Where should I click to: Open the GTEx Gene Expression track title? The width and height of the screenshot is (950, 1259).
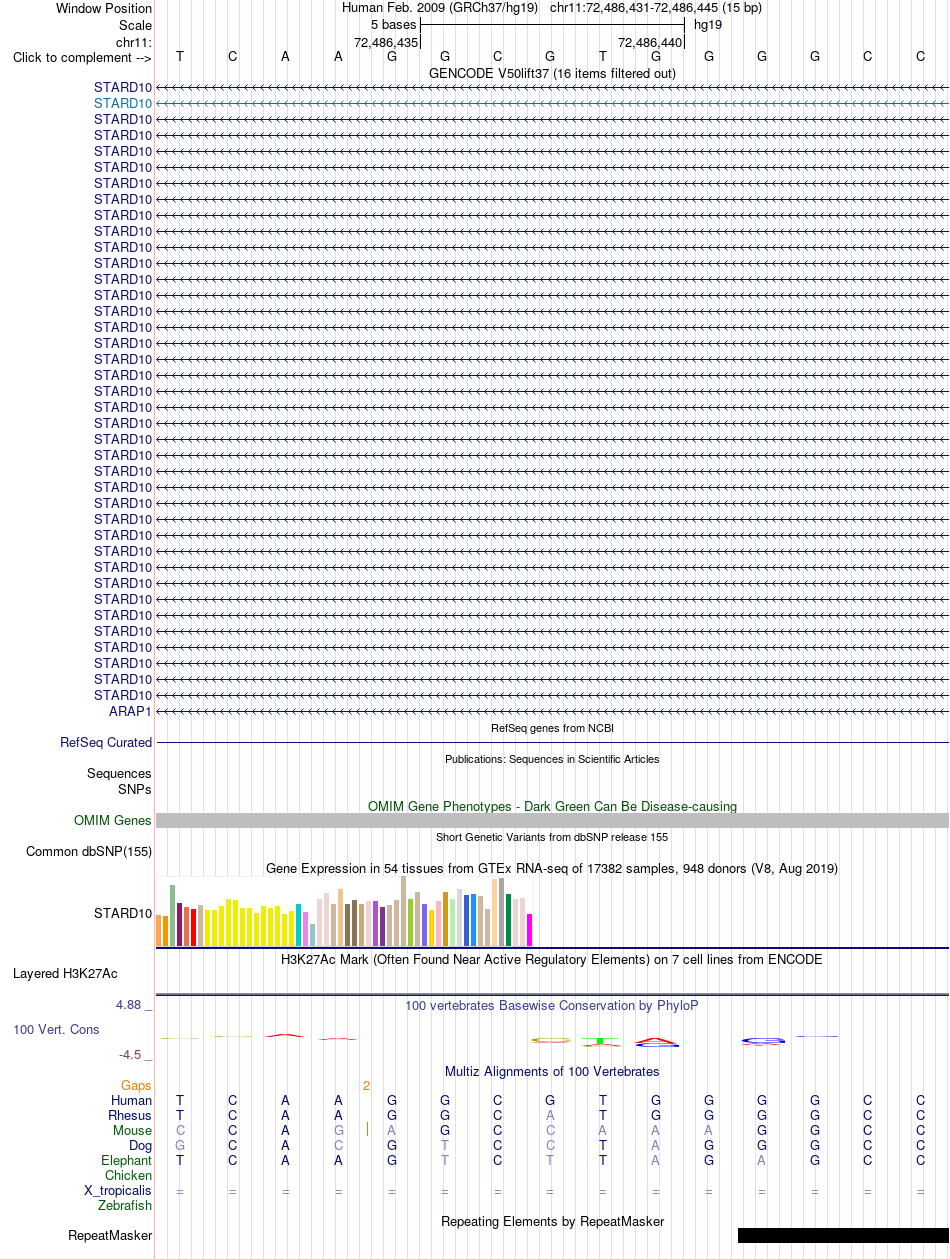(x=552, y=869)
